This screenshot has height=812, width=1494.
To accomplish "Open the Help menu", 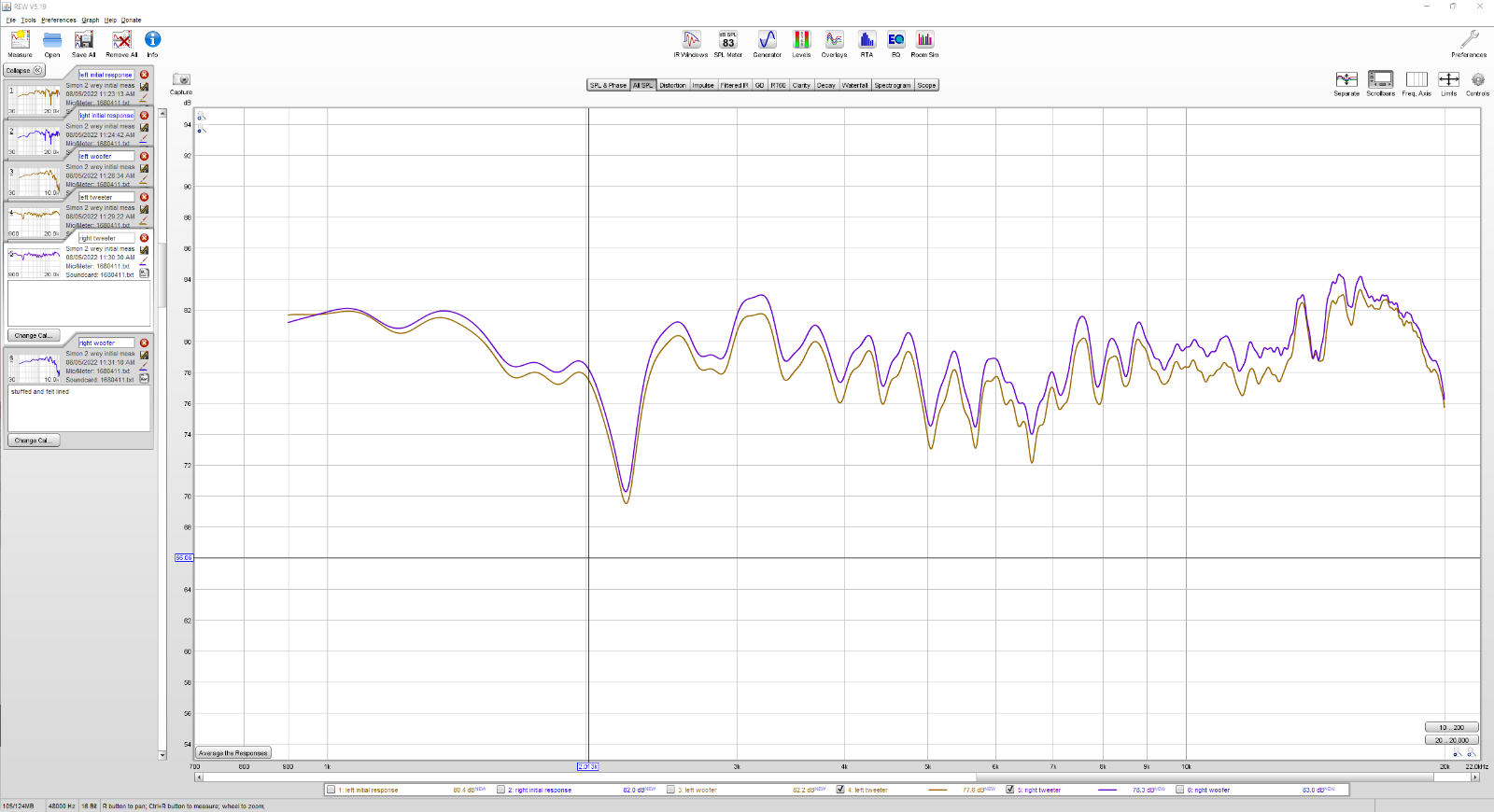I will 110,20.
